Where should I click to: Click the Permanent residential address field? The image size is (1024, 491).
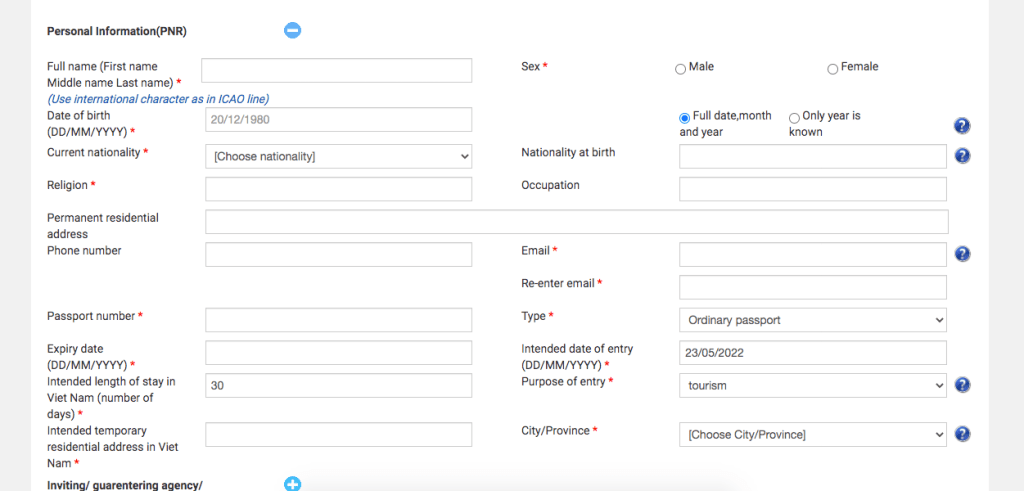[x=576, y=222]
